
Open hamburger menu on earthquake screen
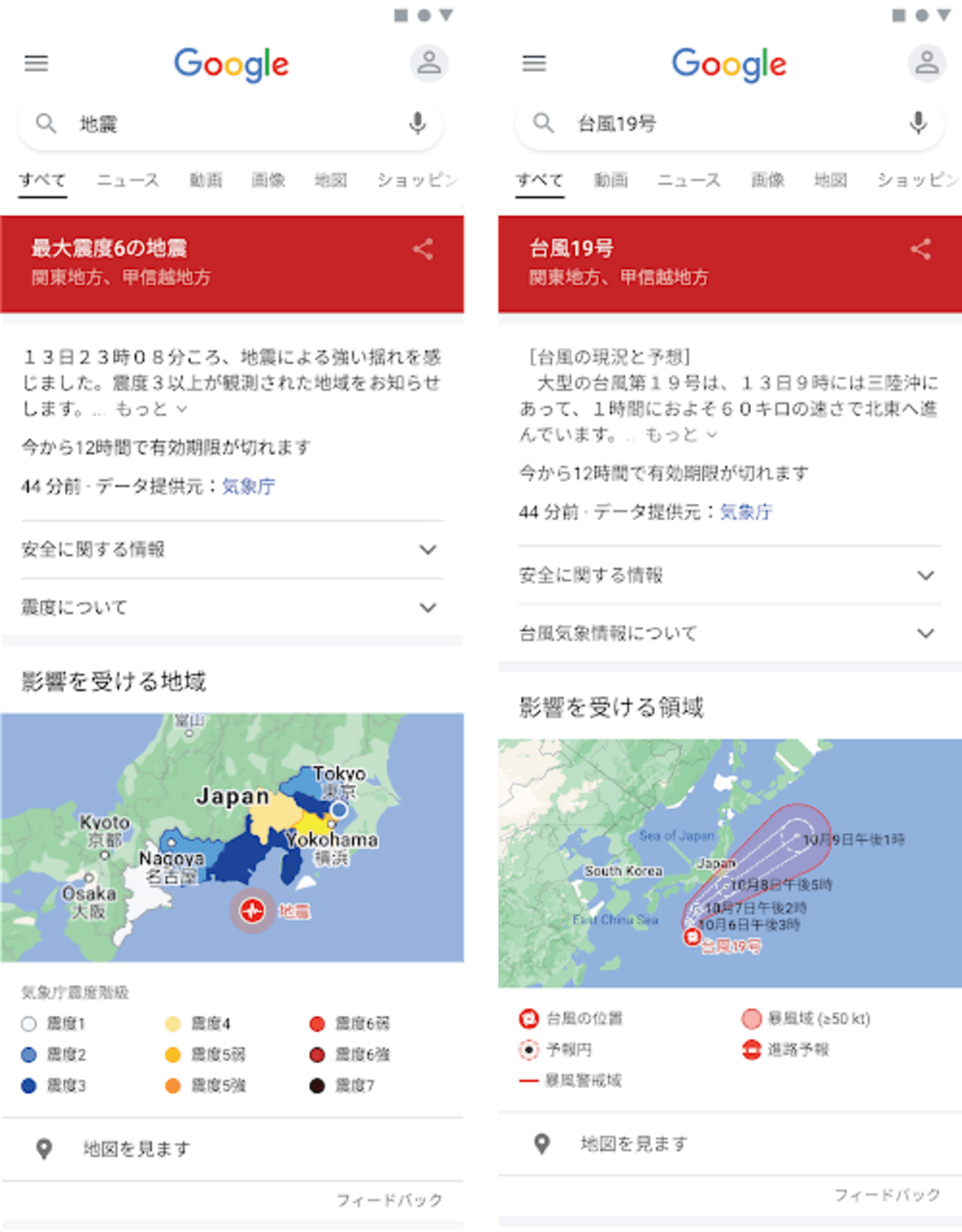pos(36,63)
